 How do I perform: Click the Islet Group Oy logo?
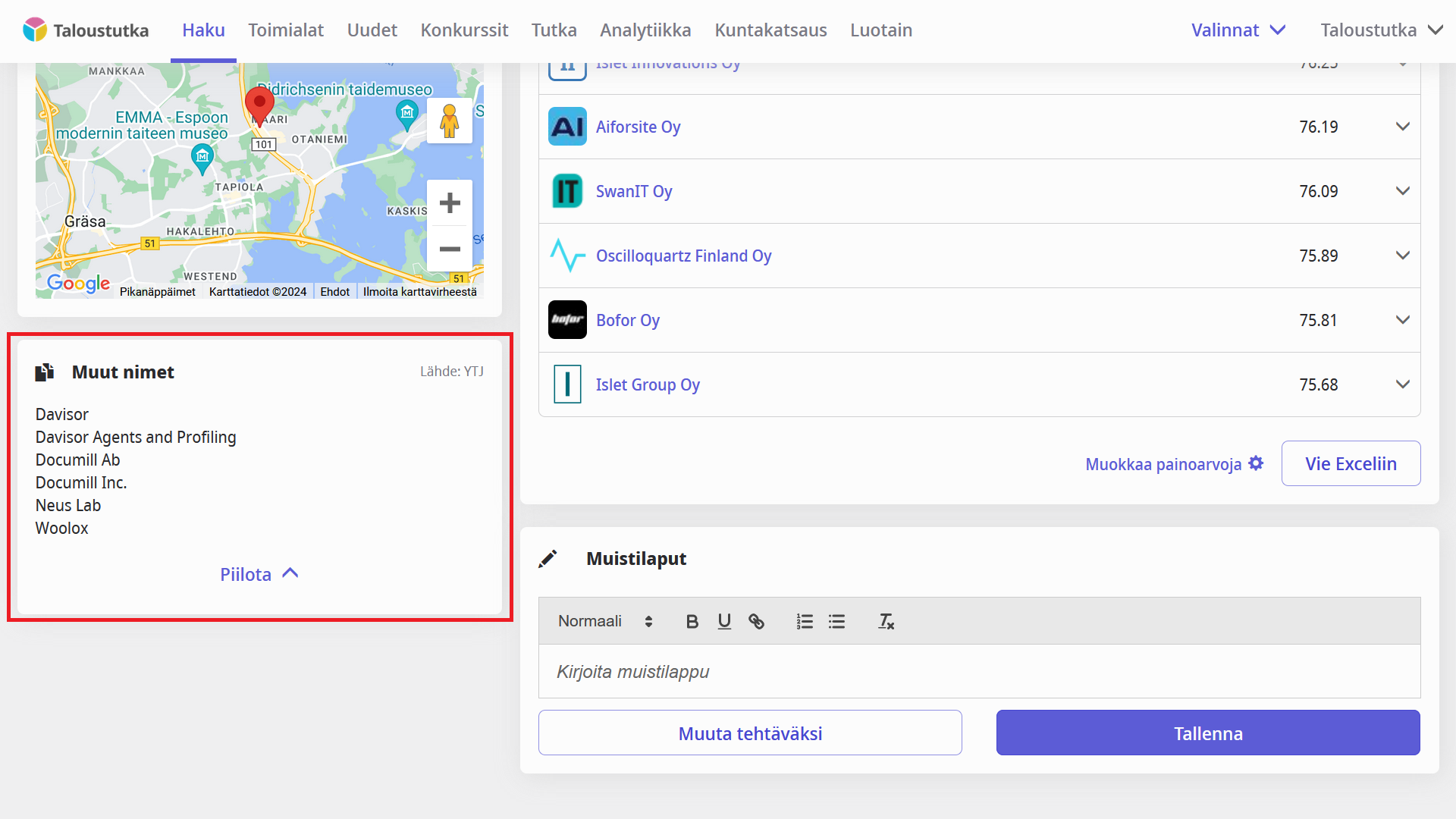[x=567, y=384]
